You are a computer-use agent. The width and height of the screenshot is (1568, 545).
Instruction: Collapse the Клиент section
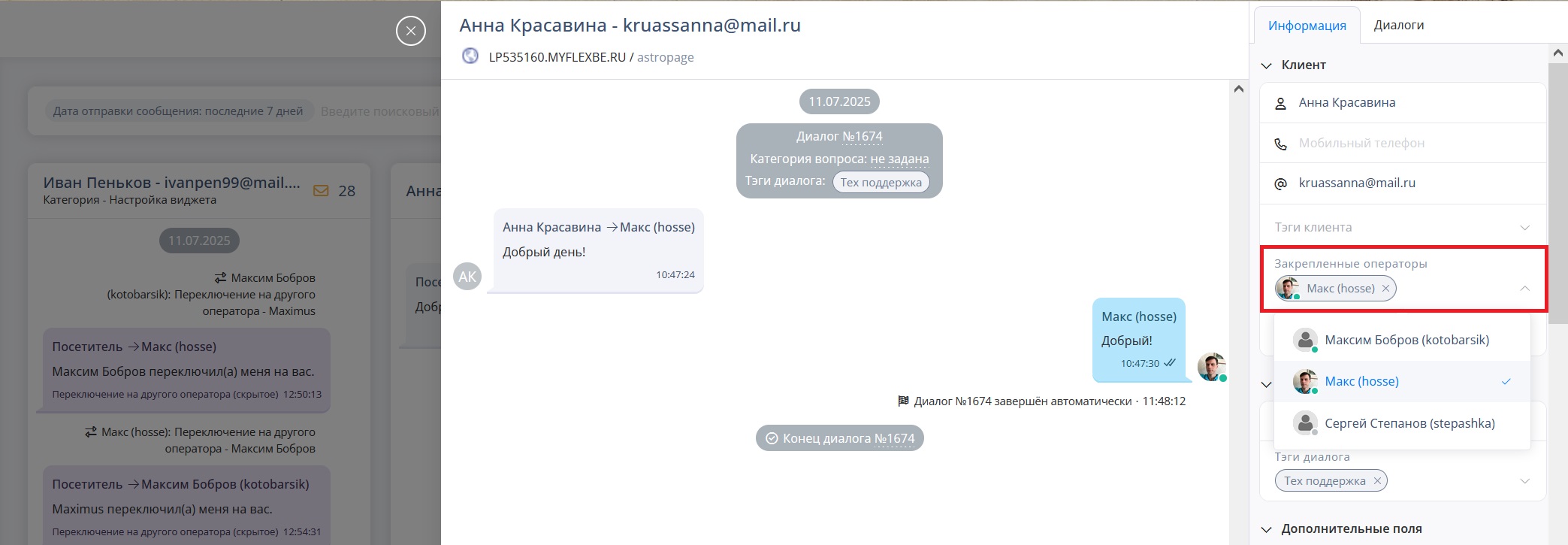[1267, 65]
